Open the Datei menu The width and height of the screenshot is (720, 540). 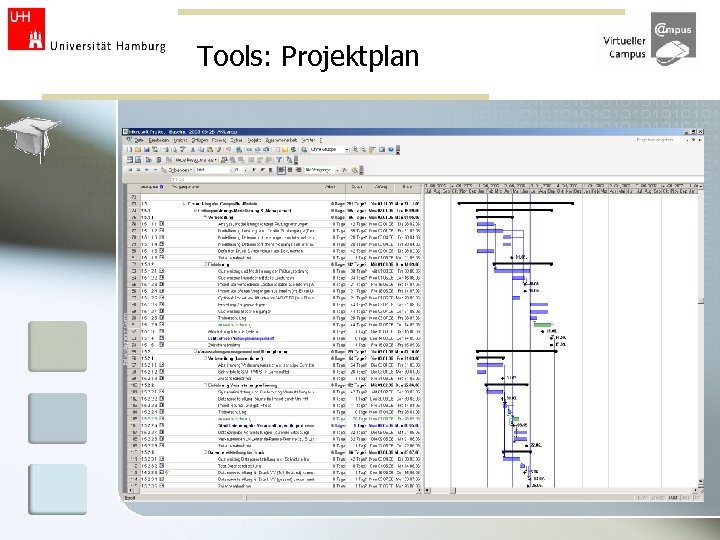[139, 140]
